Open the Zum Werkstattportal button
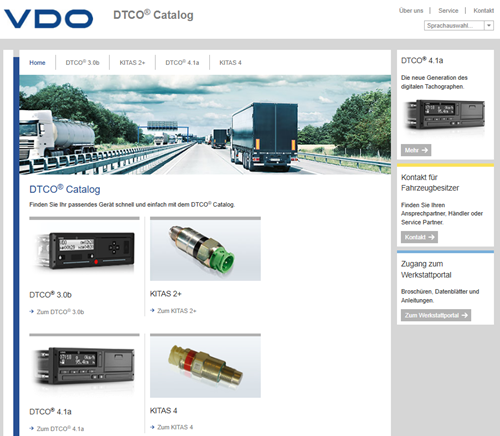This screenshot has width=500, height=436. [x=436, y=315]
